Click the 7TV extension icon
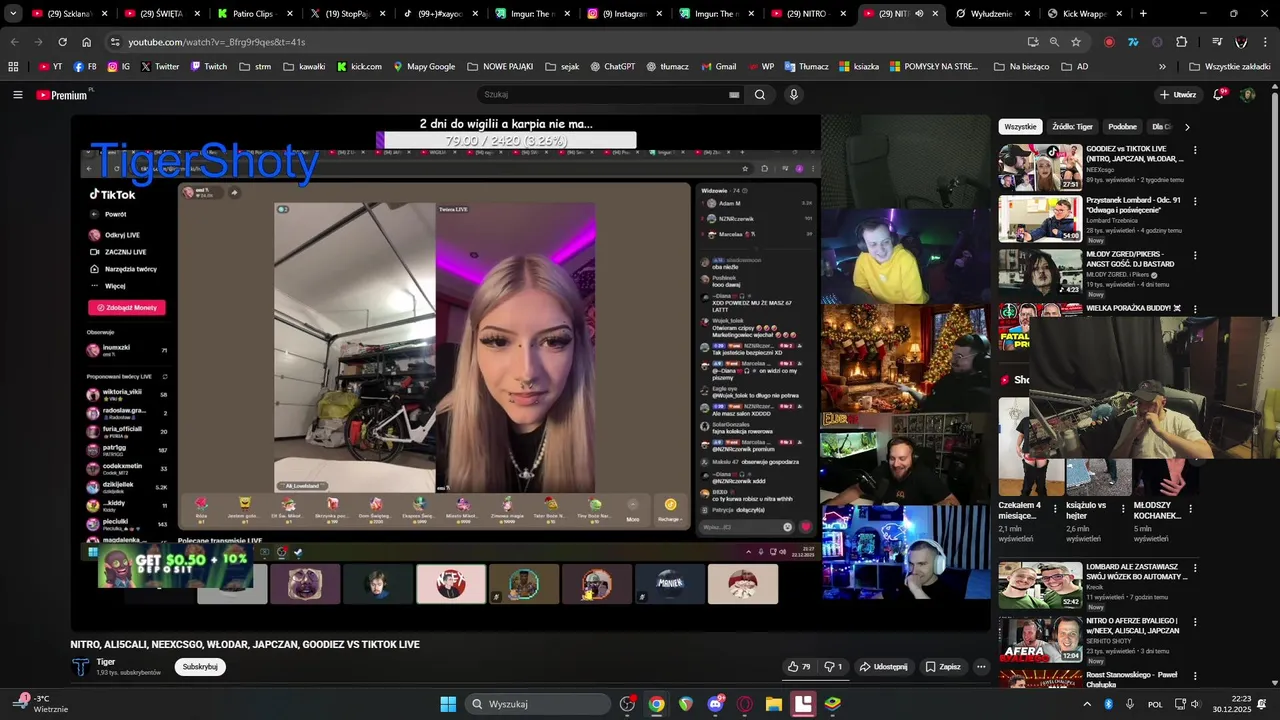1280x720 pixels. pos(1133,42)
